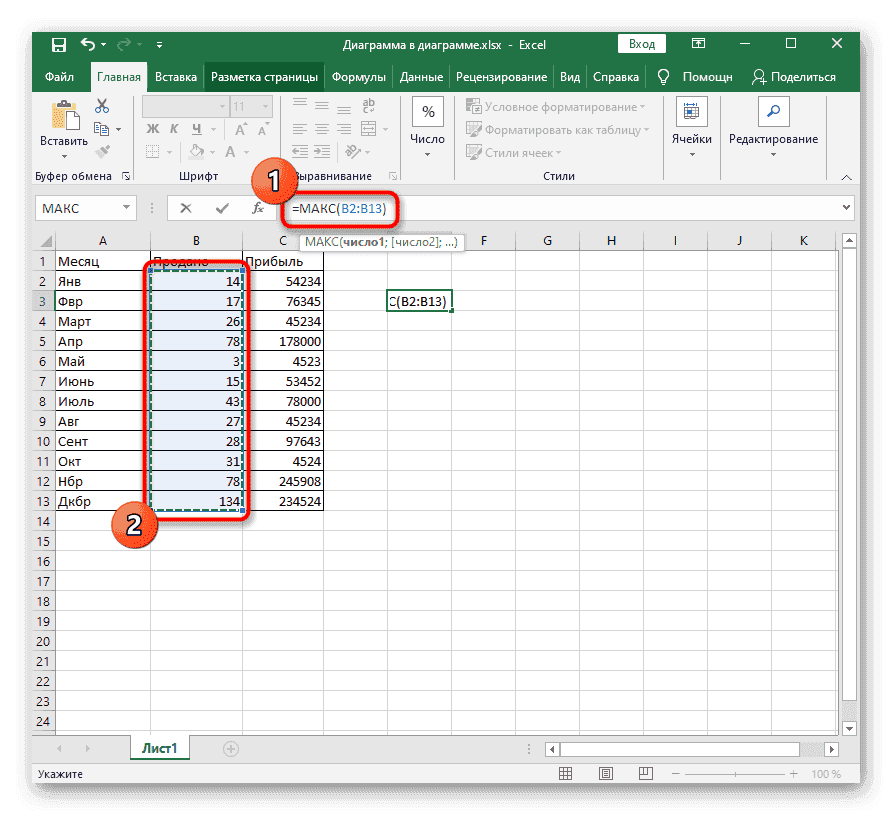This screenshot has width=892, height=815.
Task: Cancel formula entry with X icon
Action: (186, 208)
